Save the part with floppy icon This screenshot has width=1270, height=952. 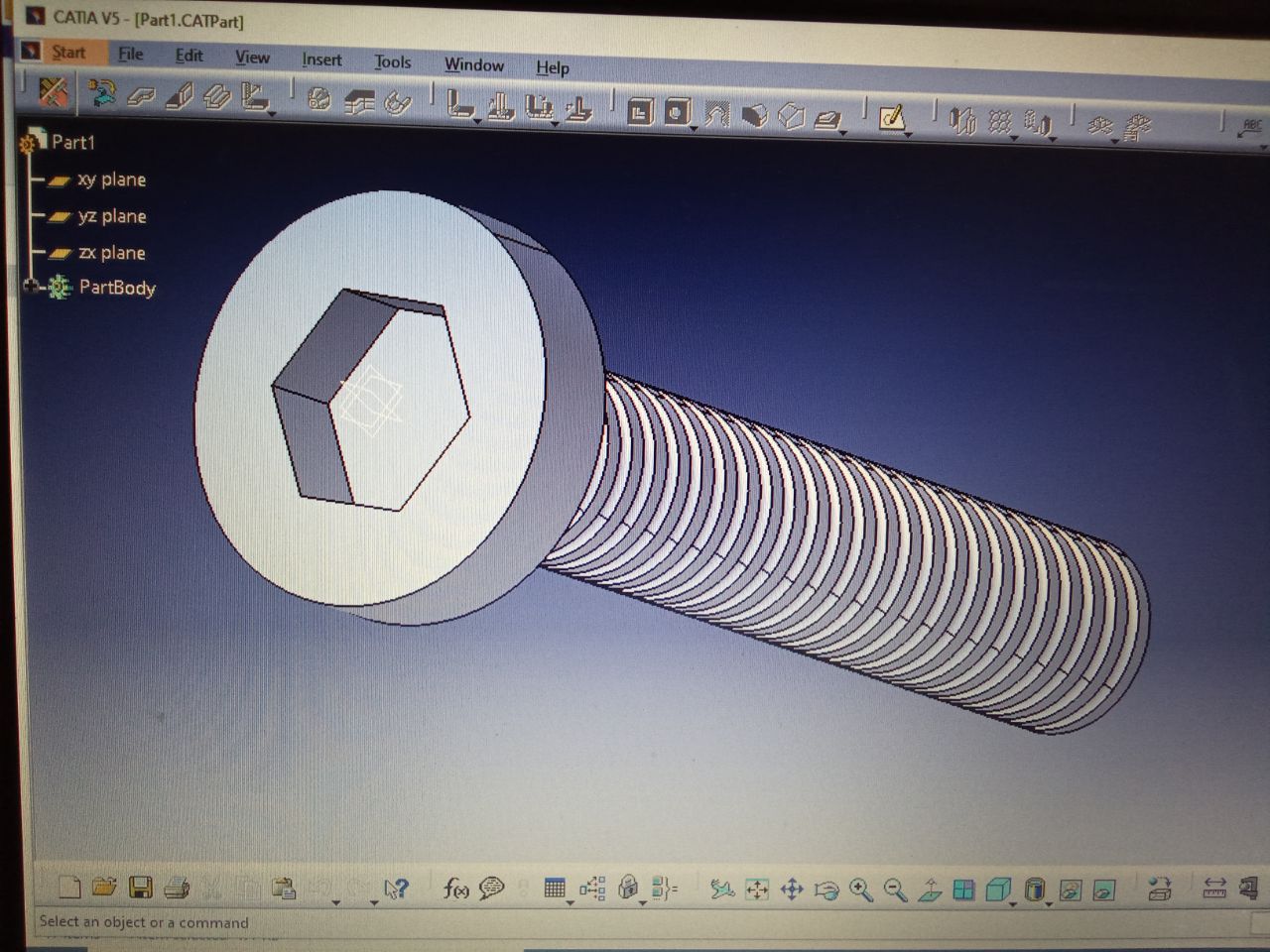(141, 888)
